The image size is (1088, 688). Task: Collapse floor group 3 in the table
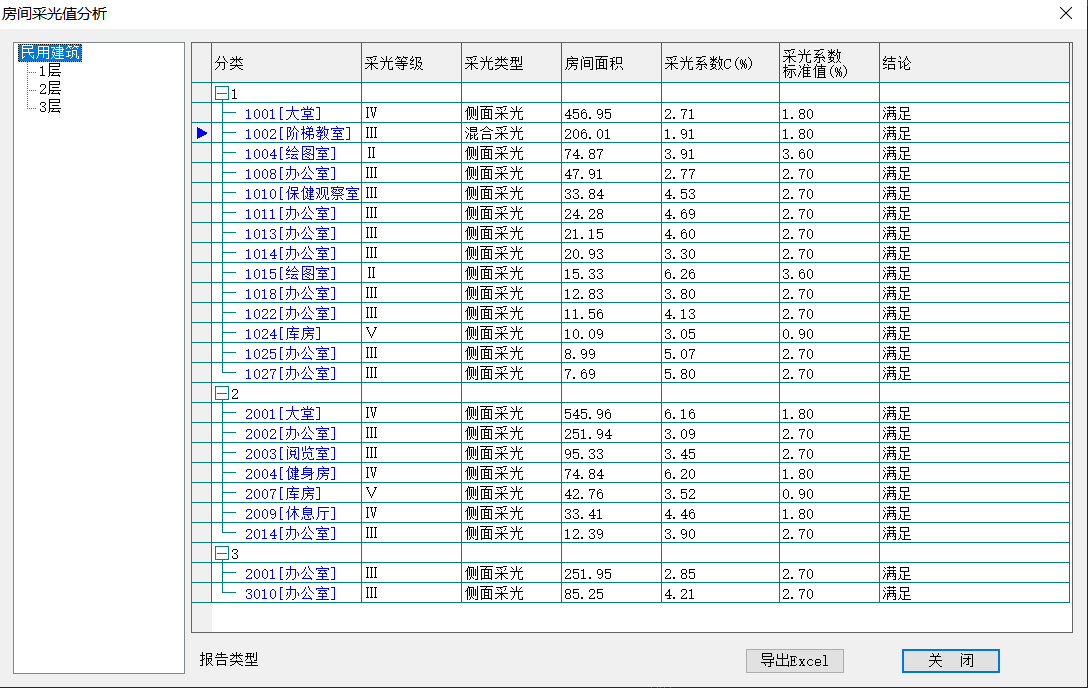pos(221,553)
